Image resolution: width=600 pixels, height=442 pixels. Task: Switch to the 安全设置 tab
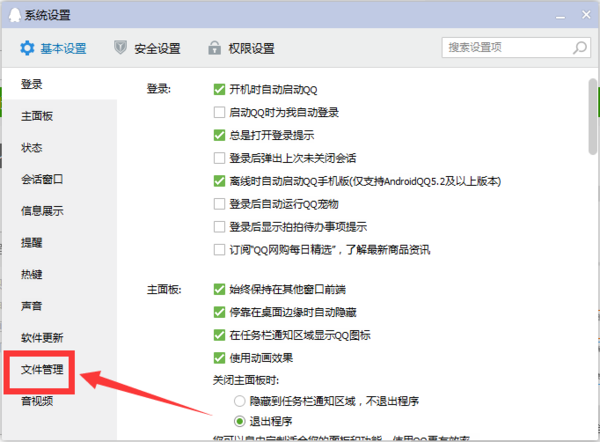[x=147, y=48]
